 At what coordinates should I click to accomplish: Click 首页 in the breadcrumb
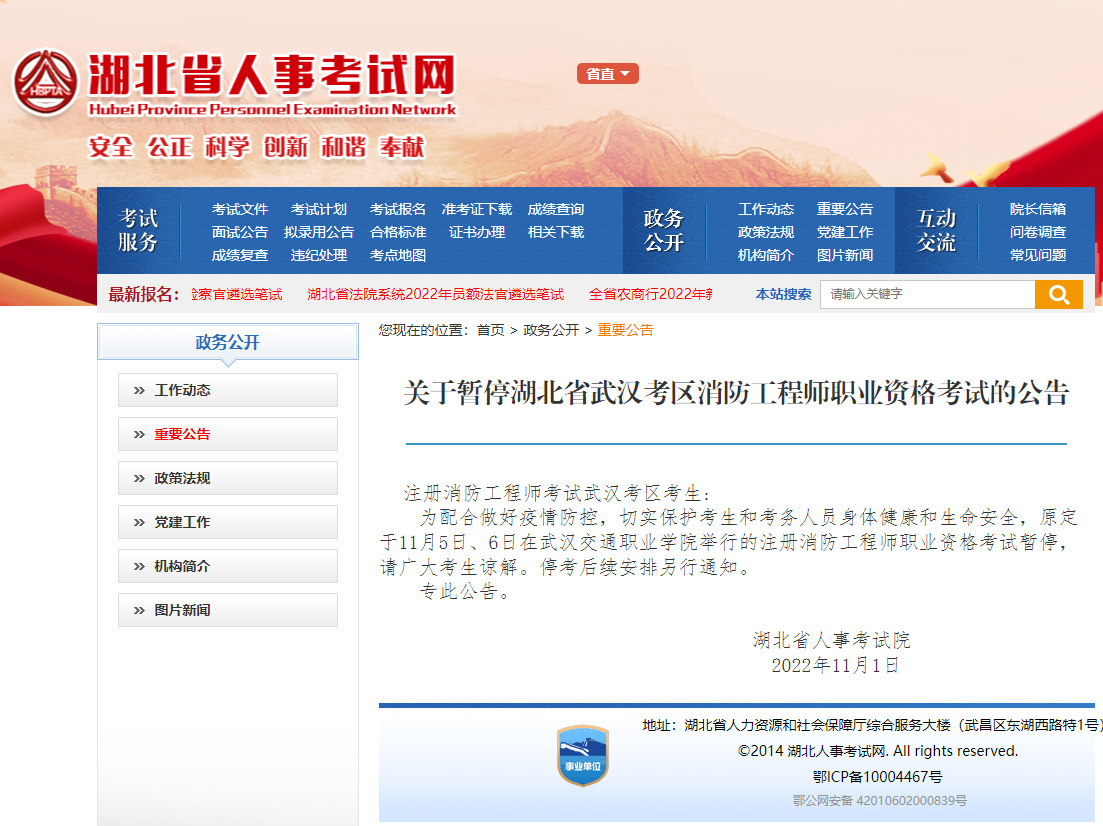(490, 330)
